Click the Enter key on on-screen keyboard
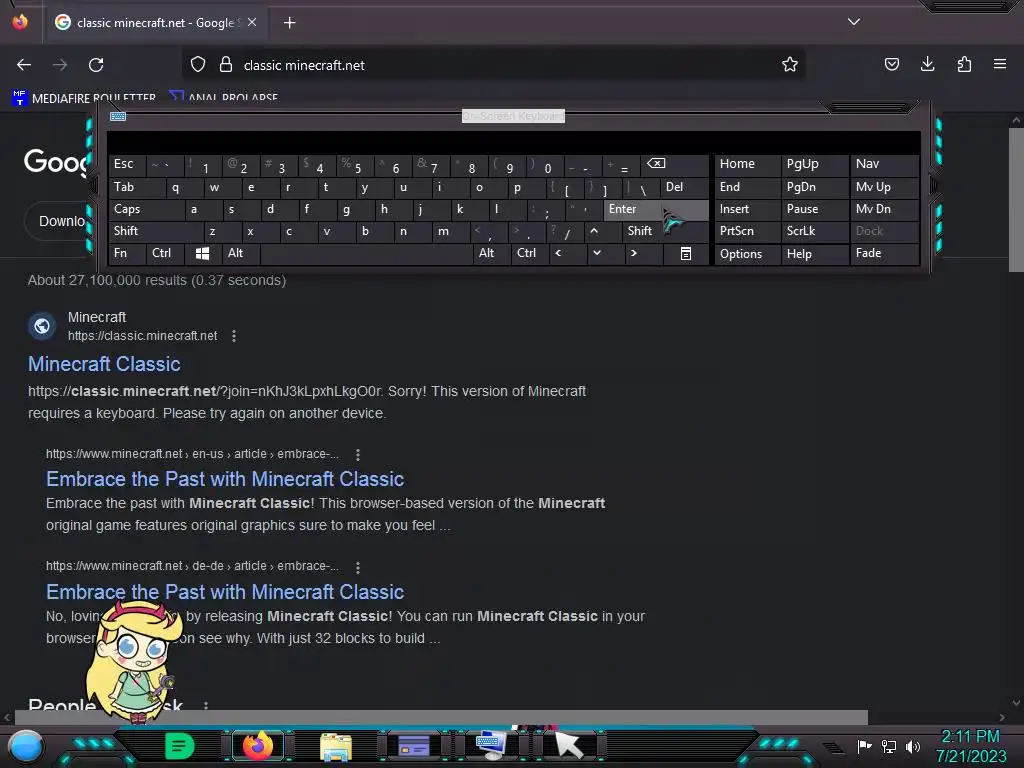The width and height of the screenshot is (1024, 768). [x=656, y=209]
